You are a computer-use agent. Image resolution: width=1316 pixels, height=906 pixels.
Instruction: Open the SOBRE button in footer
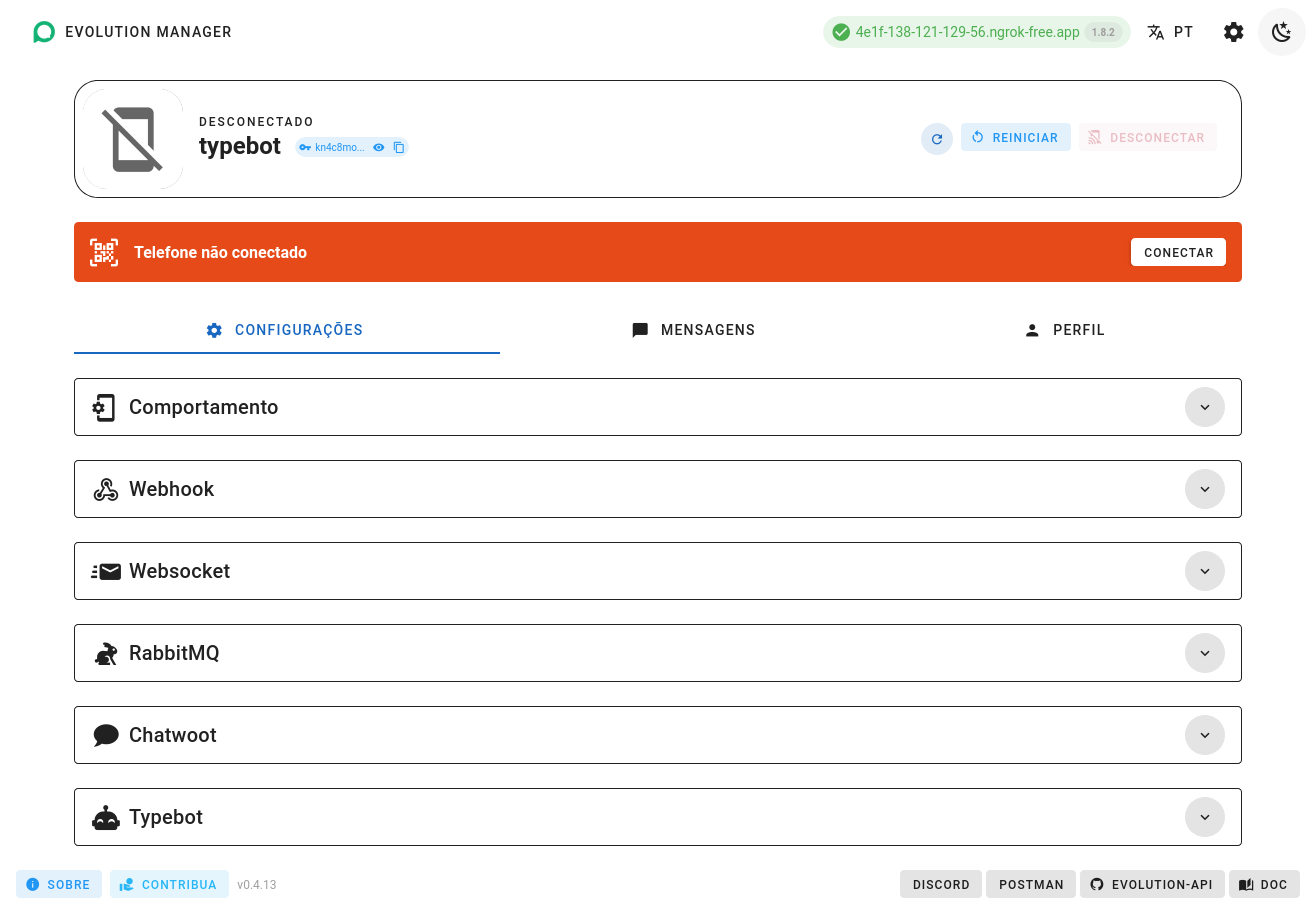pos(59,884)
